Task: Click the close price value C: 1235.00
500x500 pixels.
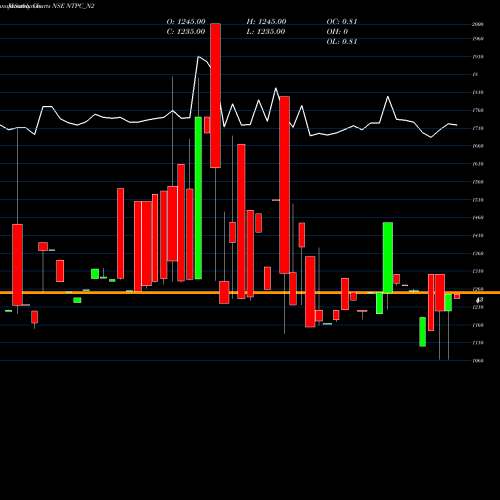Action: pyautogui.click(x=186, y=31)
